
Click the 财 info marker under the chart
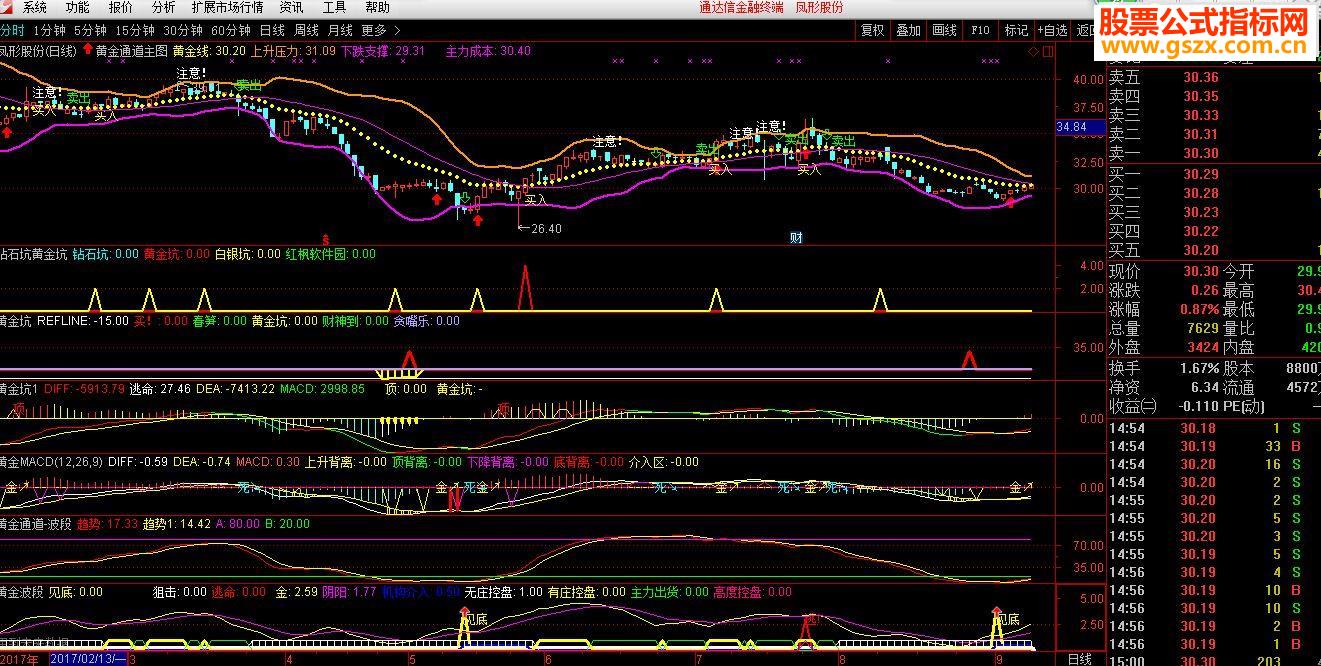(x=796, y=238)
